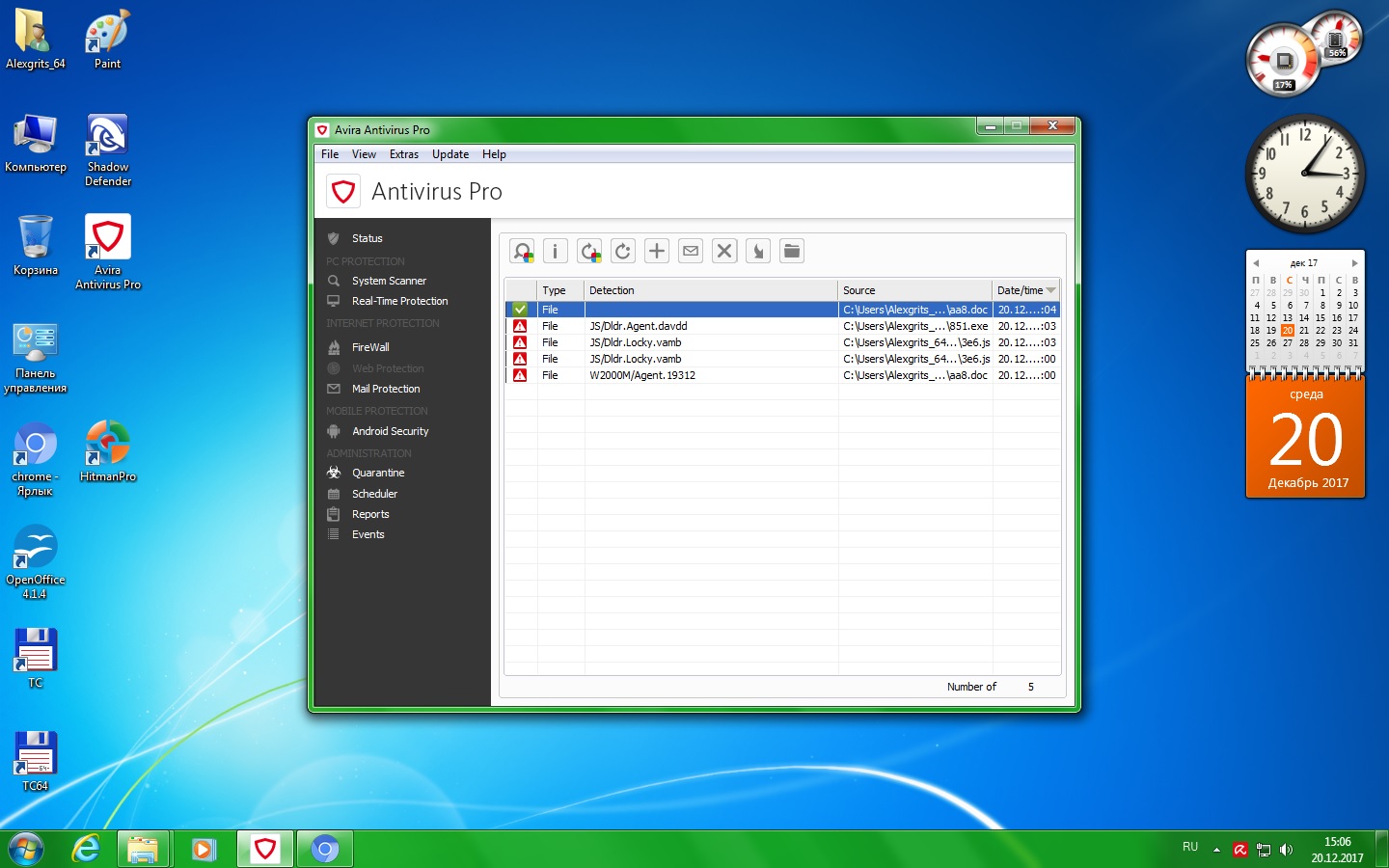
Task: Select the W2000M/Agent.19312 detection row
Action: [642, 375]
